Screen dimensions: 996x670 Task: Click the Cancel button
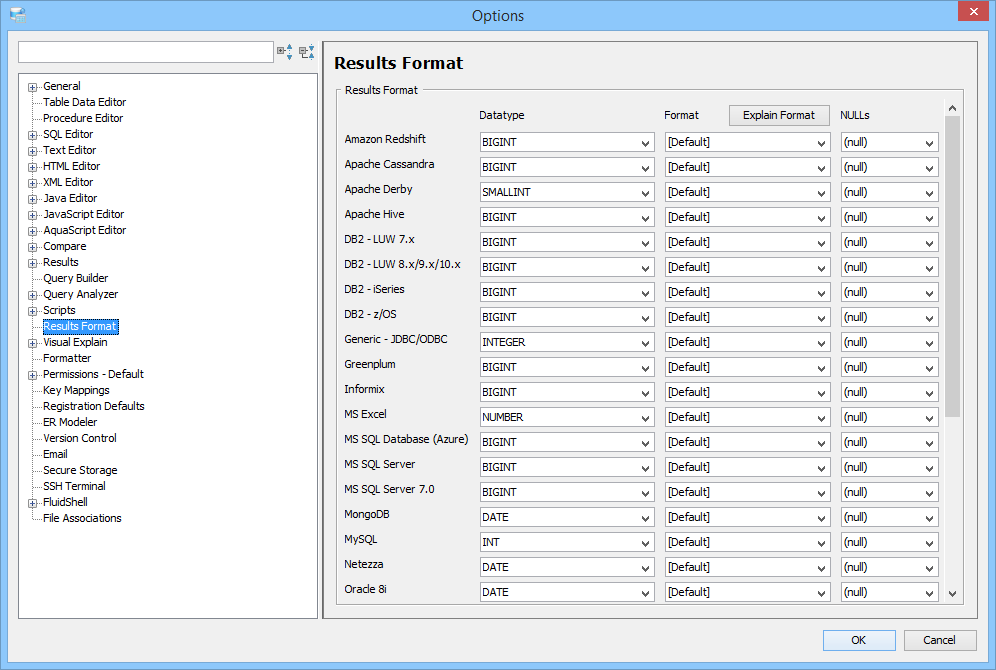pos(939,640)
